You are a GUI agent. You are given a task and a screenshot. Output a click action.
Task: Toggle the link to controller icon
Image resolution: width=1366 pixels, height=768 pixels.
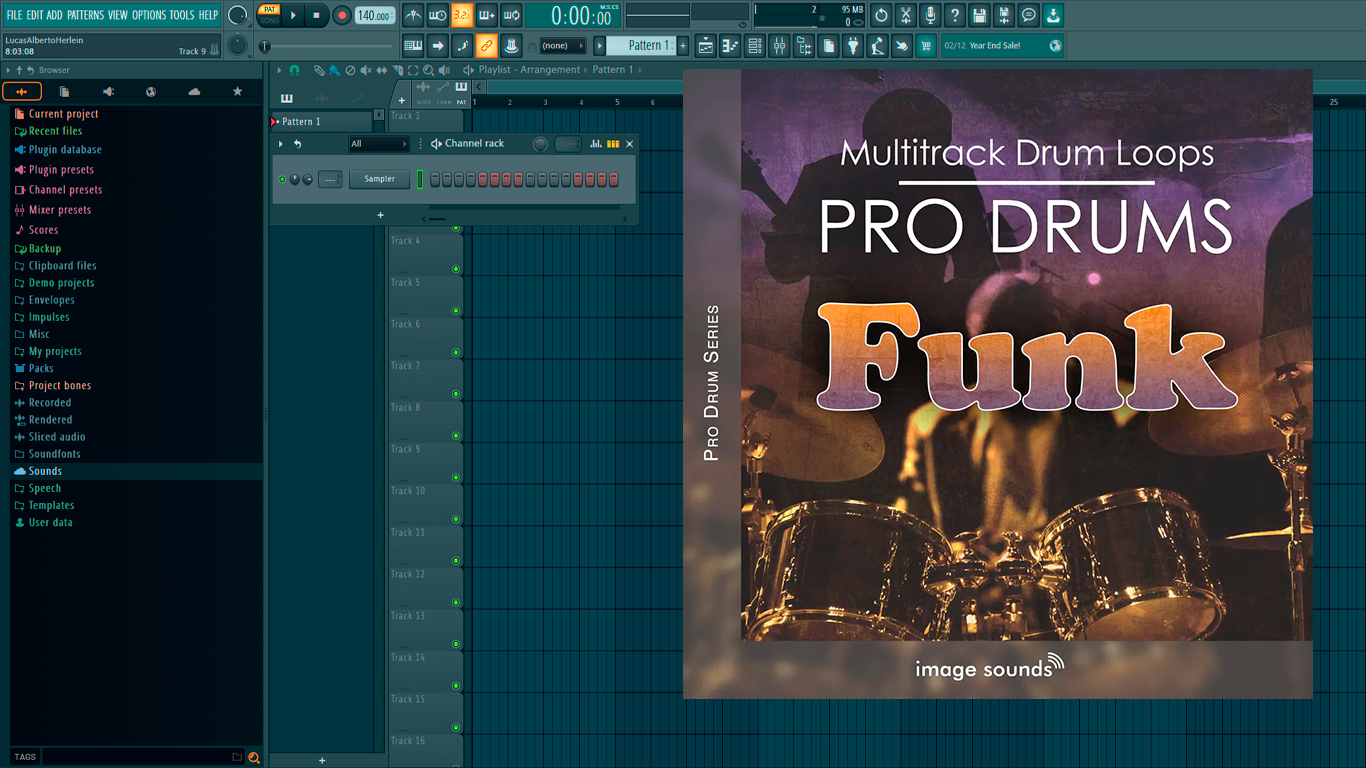[486, 45]
